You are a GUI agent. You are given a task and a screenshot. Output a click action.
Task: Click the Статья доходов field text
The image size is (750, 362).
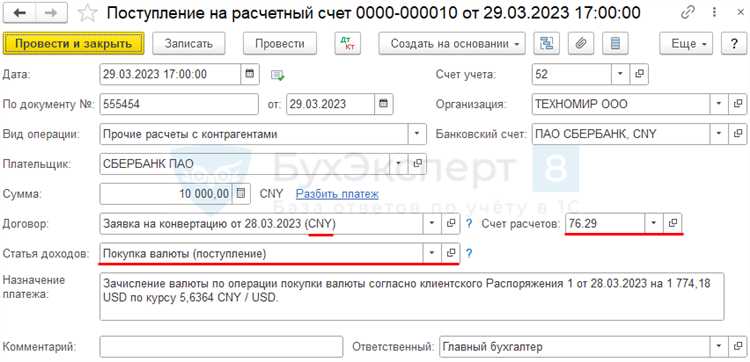[262, 253]
